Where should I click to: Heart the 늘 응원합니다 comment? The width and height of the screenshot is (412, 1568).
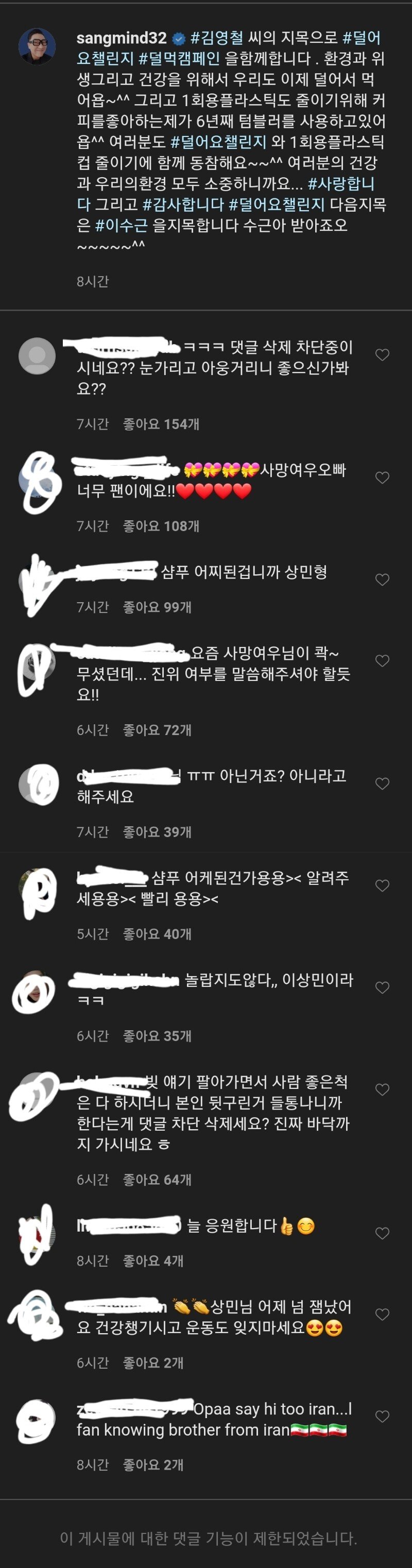(382, 1234)
